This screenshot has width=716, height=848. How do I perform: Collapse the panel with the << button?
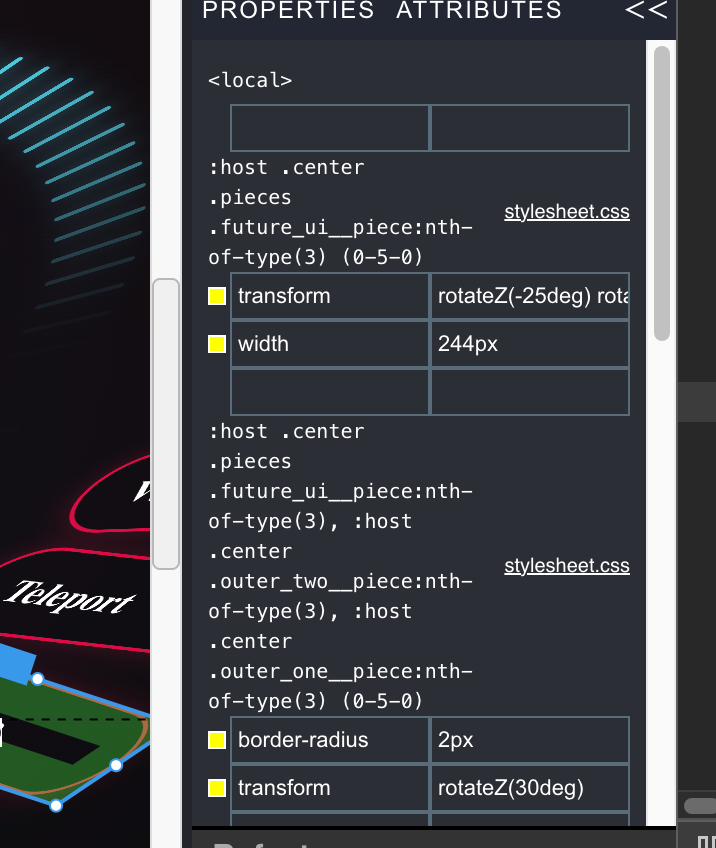click(646, 10)
